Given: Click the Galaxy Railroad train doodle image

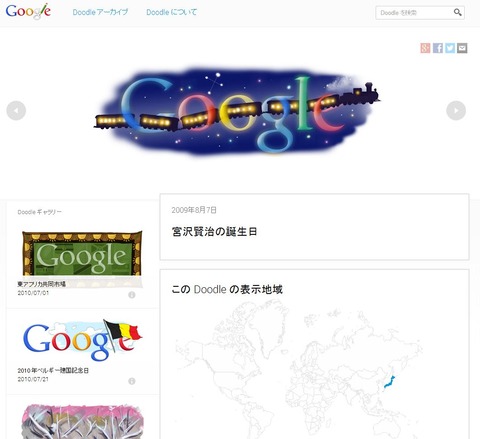Looking at the screenshot, I should [x=237, y=111].
